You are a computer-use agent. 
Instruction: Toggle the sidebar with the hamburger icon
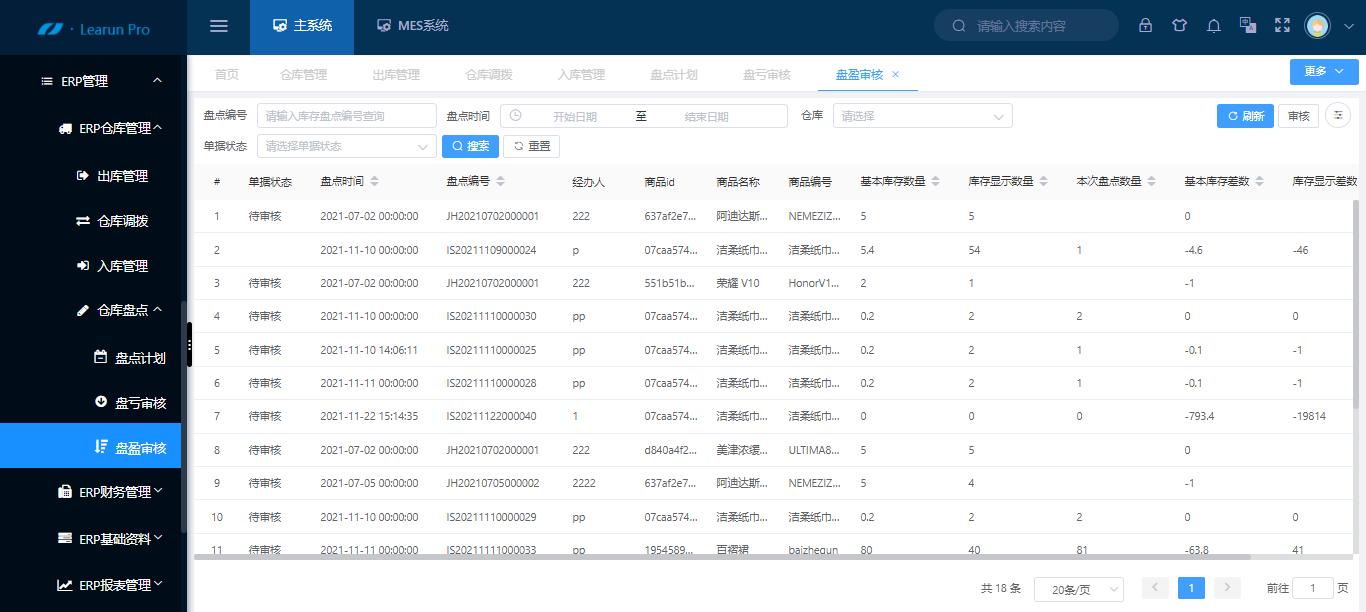[x=218, y=26]
